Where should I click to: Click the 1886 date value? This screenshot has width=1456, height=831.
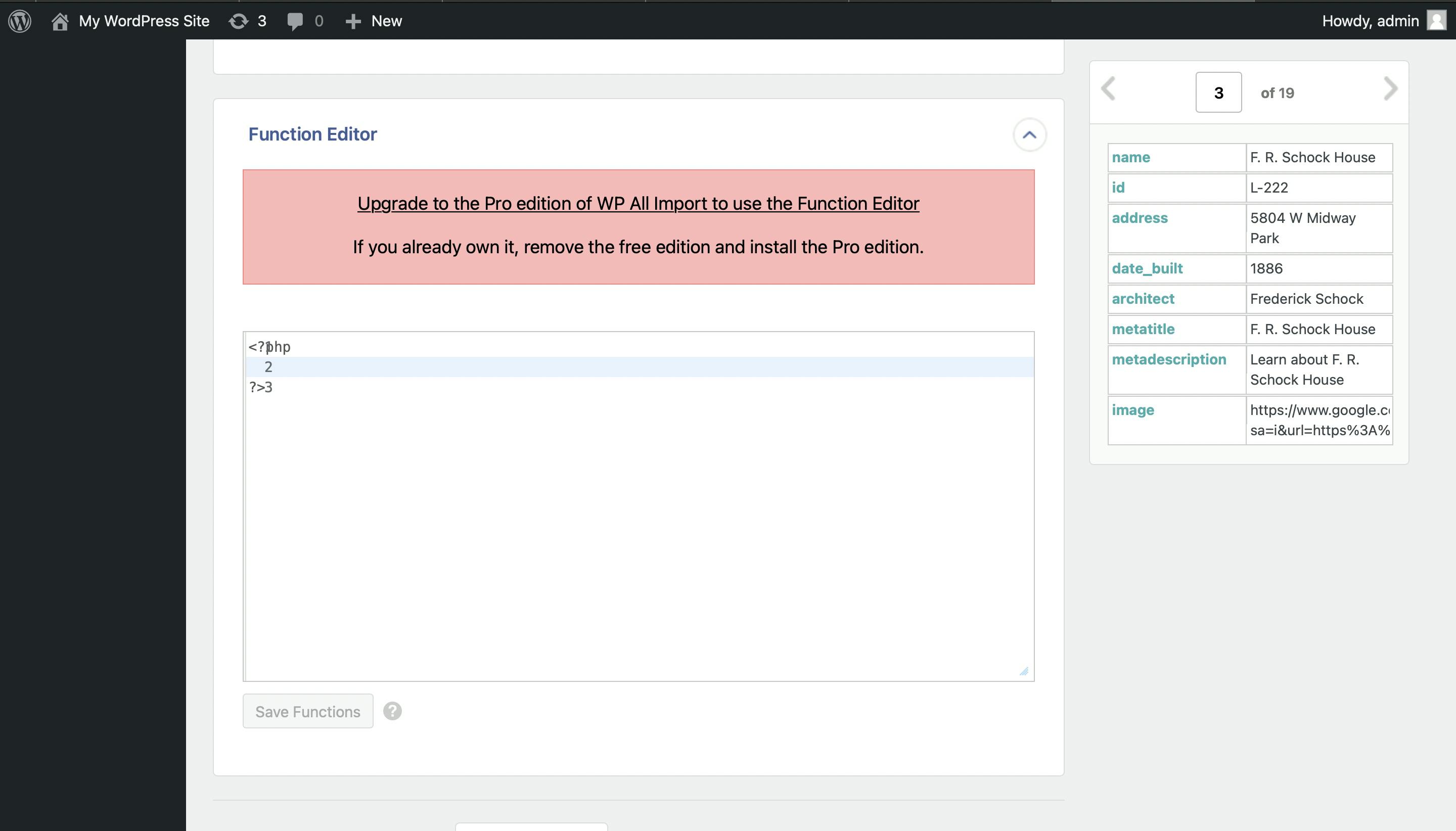tap(1266, 269)
